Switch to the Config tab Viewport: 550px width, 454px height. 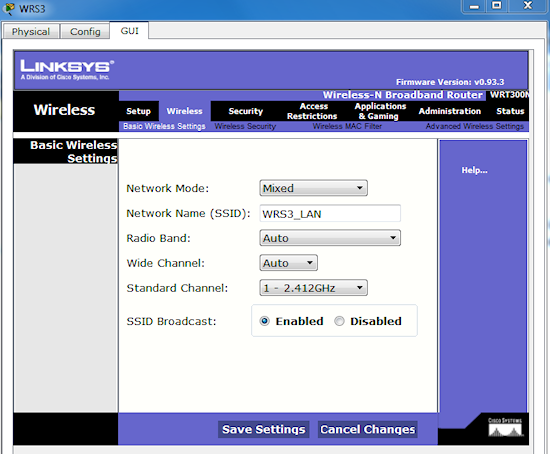click(85, 32)
